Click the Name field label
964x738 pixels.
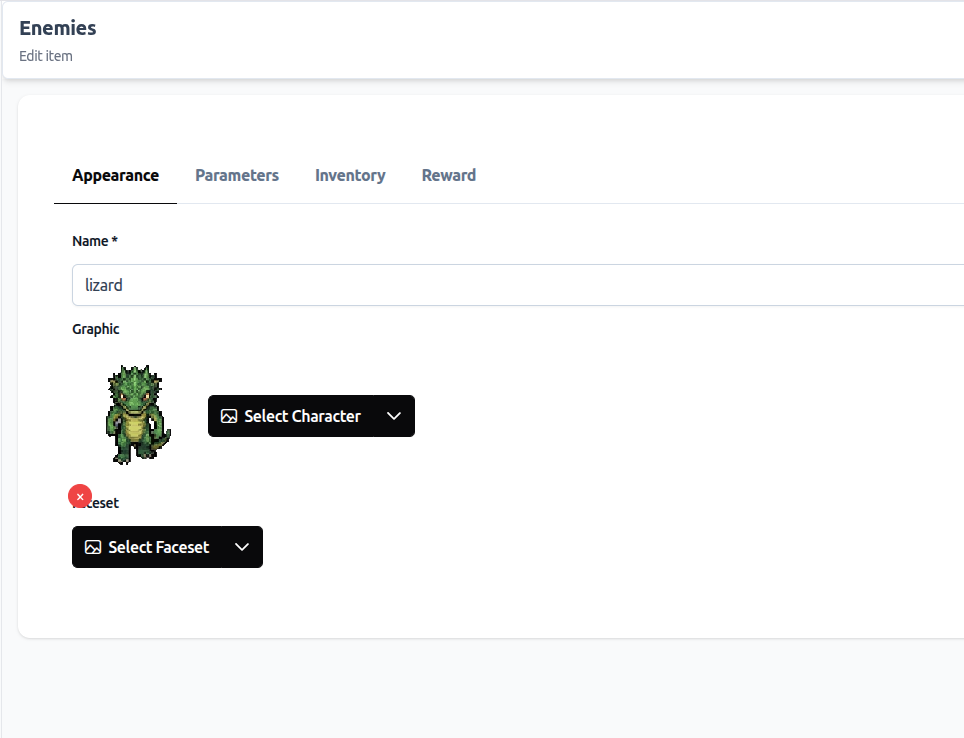pyautogui.click(x=90, y=241)
